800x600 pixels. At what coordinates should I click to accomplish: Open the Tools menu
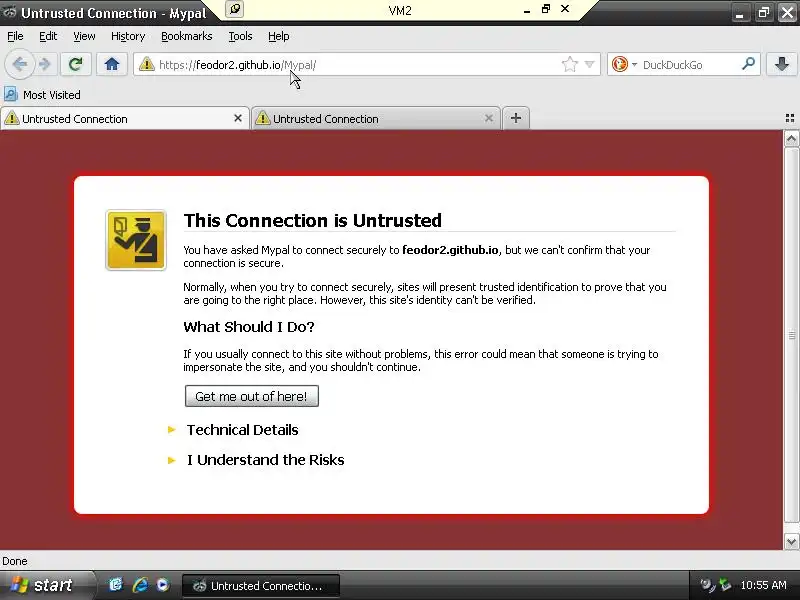pyautogui.click(x=240, y=36)
